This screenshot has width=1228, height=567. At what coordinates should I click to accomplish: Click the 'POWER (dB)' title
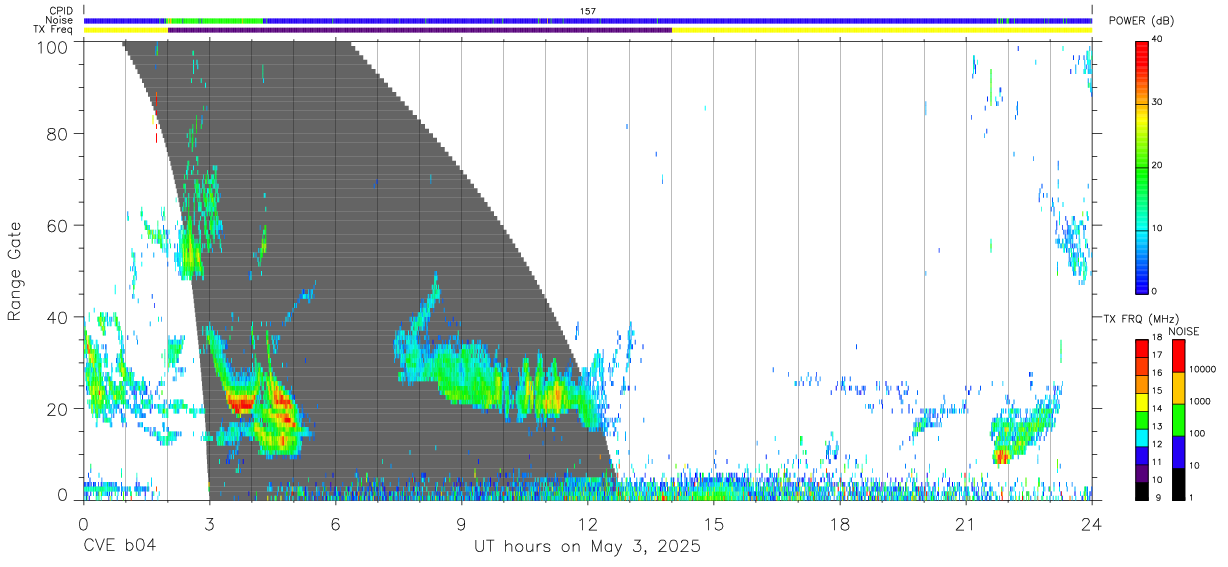click(x=1142, y=21)
